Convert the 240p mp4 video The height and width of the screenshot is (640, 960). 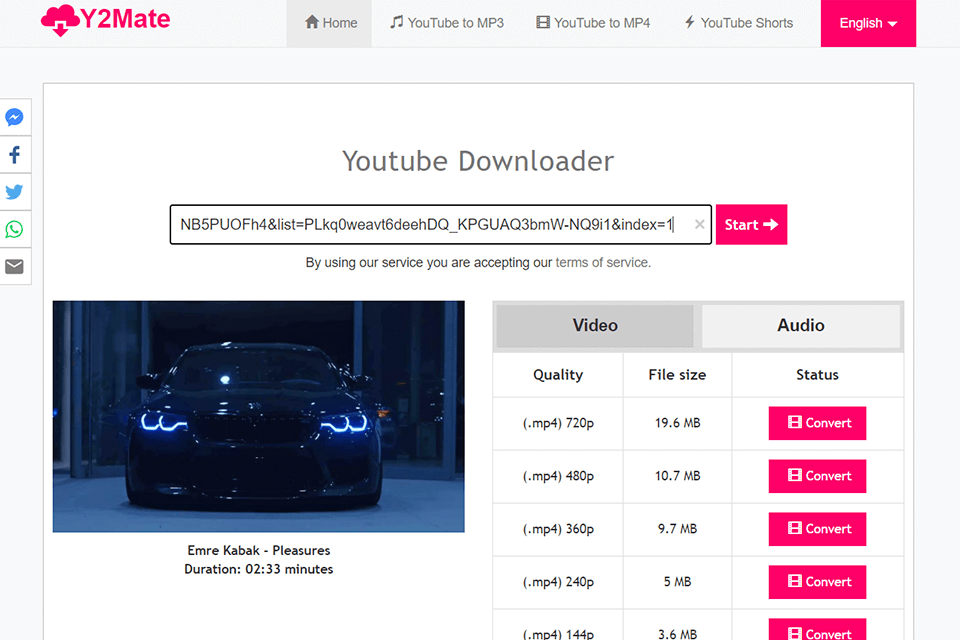(817, 582)
